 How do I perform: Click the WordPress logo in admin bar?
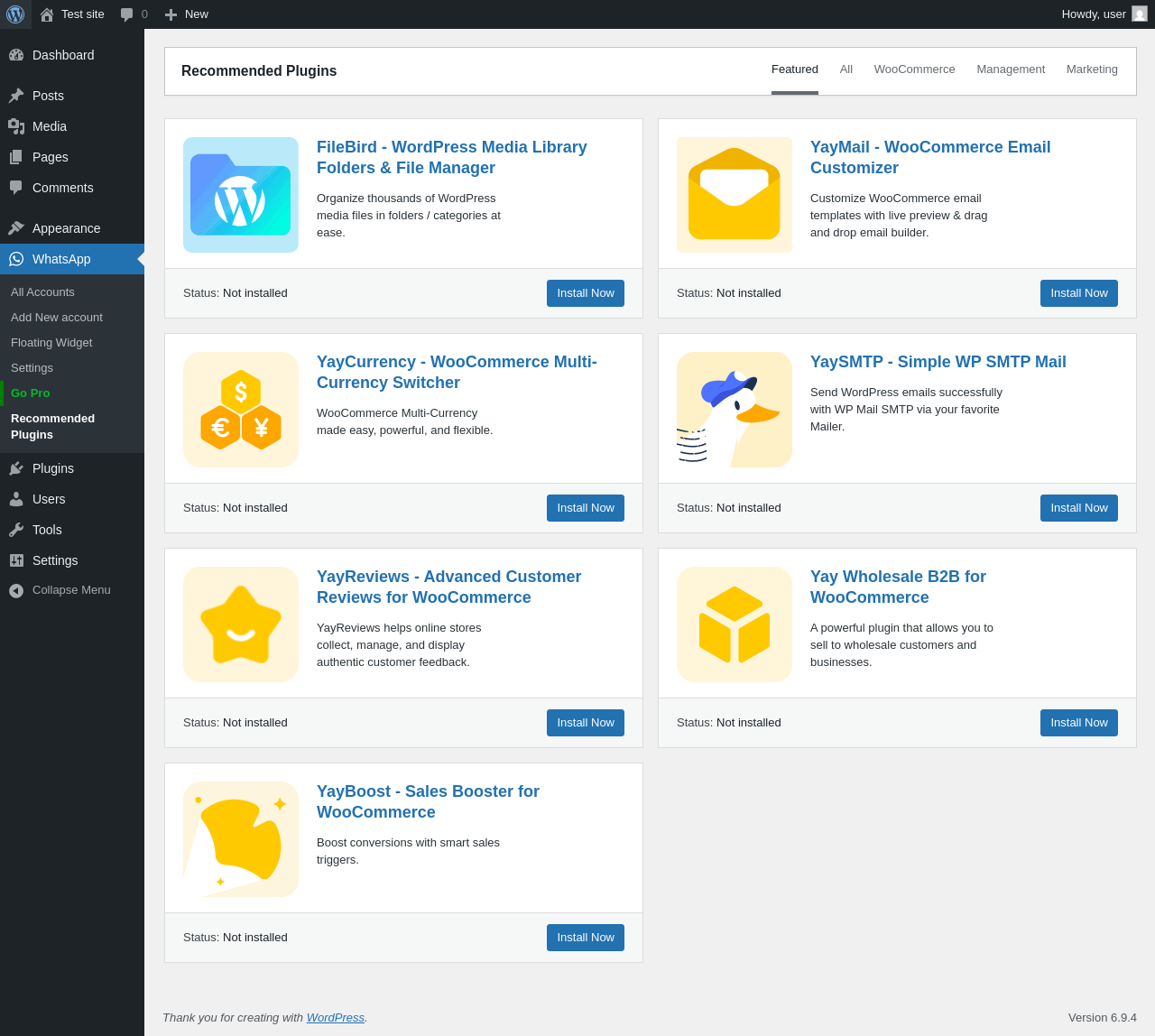(15, 14)
